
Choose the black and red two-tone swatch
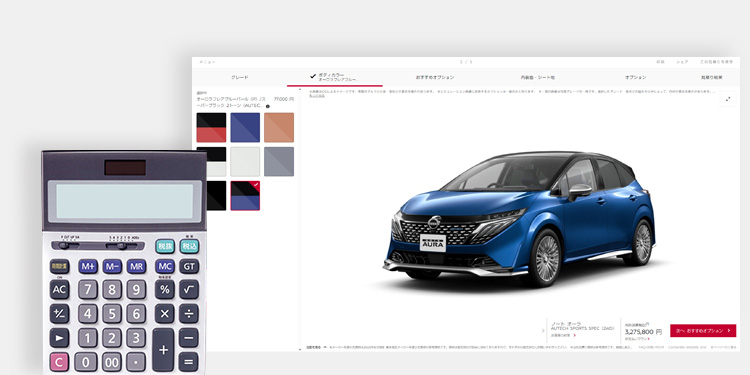click(x=211, y=127)
